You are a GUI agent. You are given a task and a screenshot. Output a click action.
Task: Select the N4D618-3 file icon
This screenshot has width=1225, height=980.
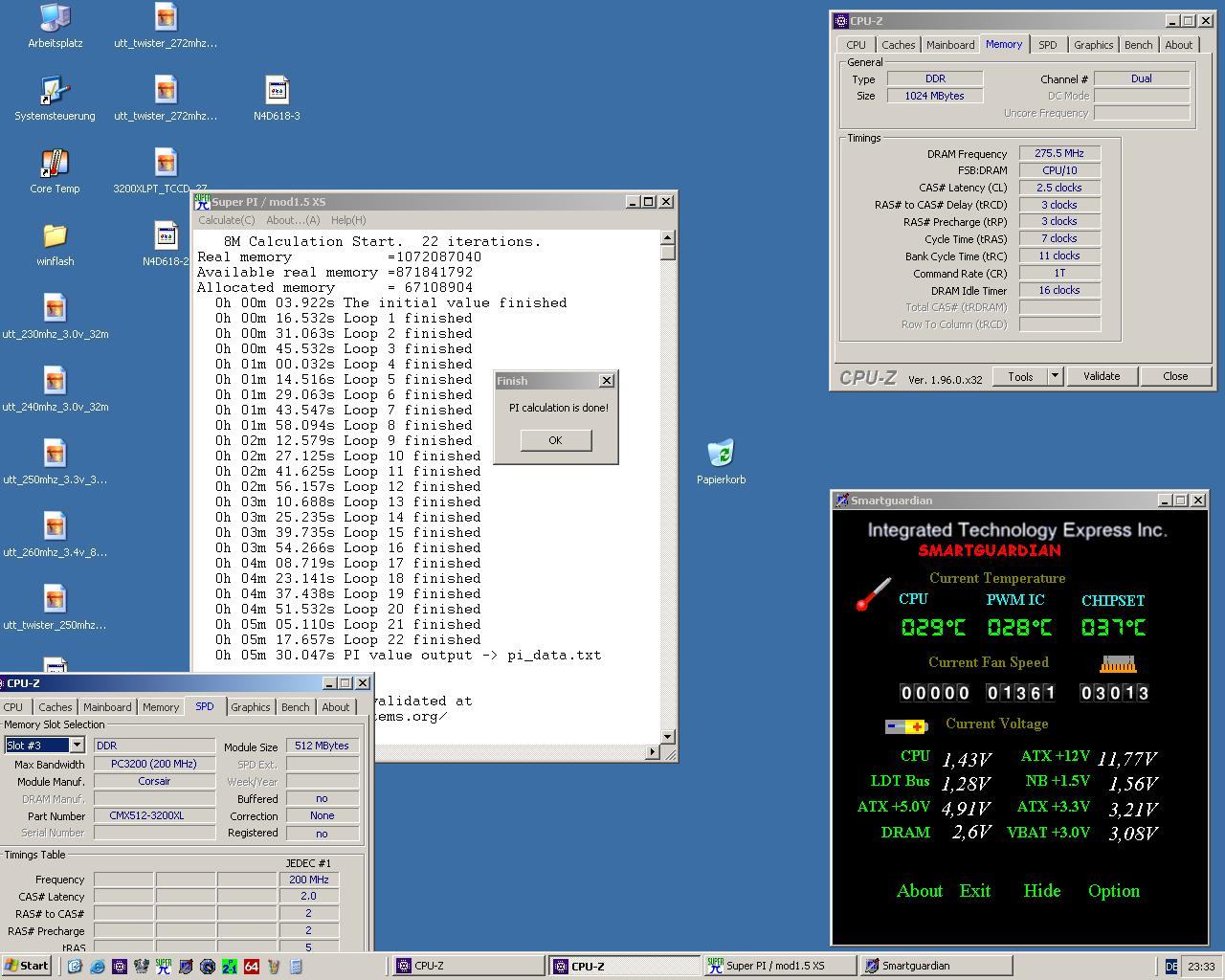[277, 99]
